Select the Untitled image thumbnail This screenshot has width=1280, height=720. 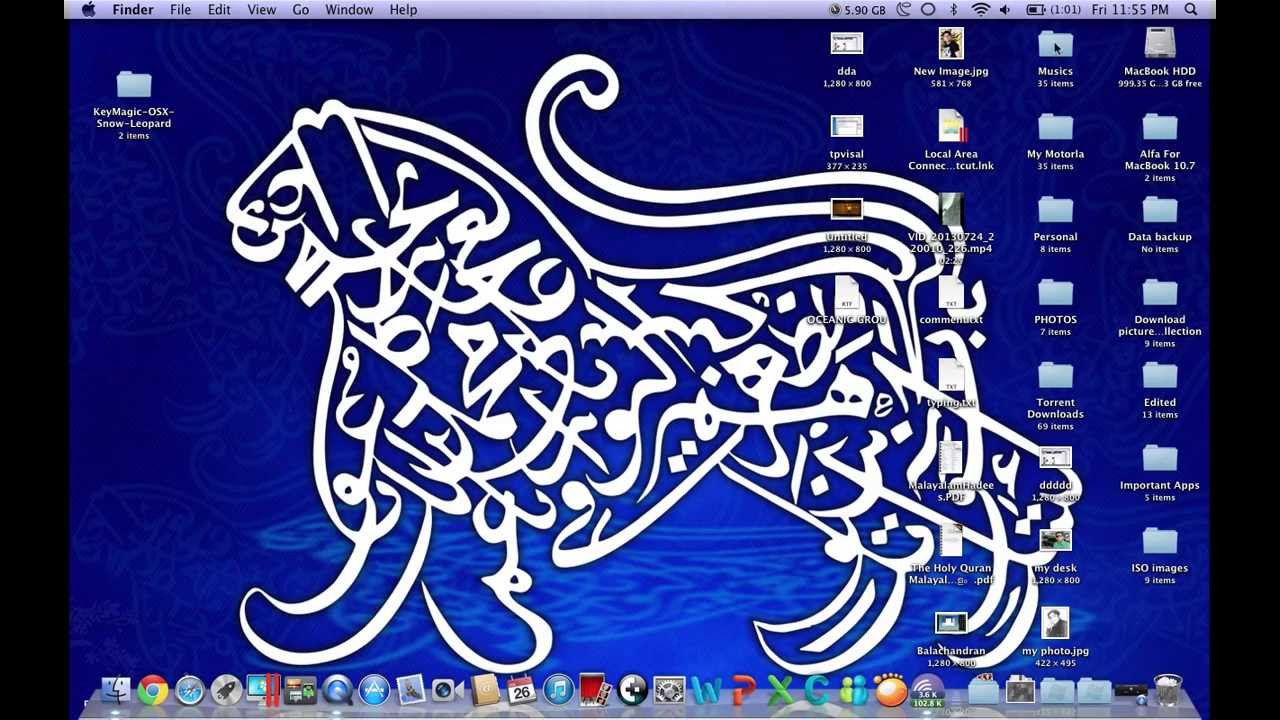(x=847, y=210)
